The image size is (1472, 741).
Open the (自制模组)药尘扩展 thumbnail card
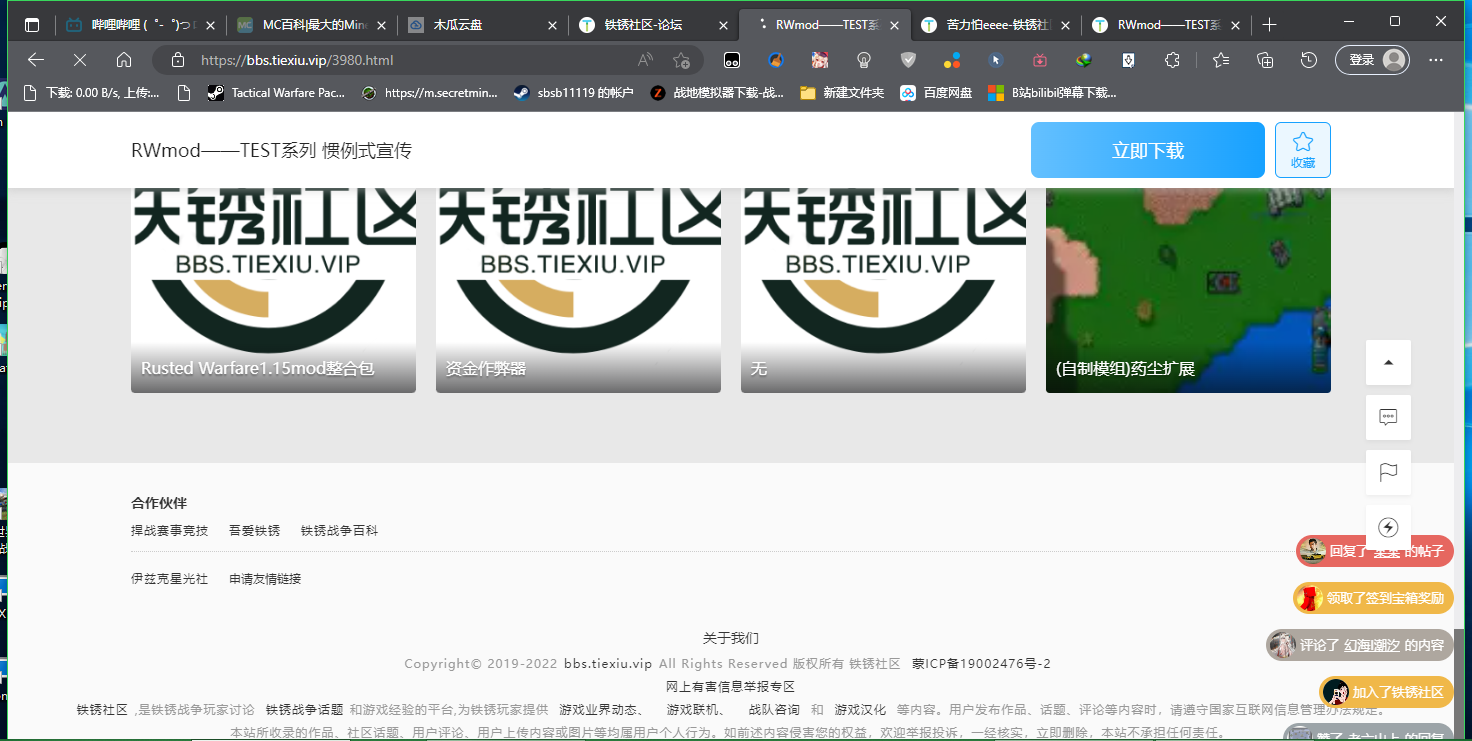click(x=1188, y=290)
